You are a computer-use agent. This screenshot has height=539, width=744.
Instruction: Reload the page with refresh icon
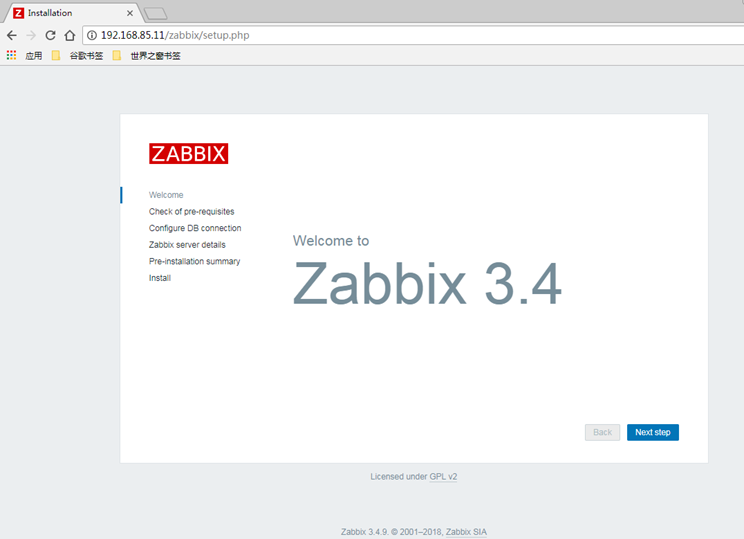50,35
